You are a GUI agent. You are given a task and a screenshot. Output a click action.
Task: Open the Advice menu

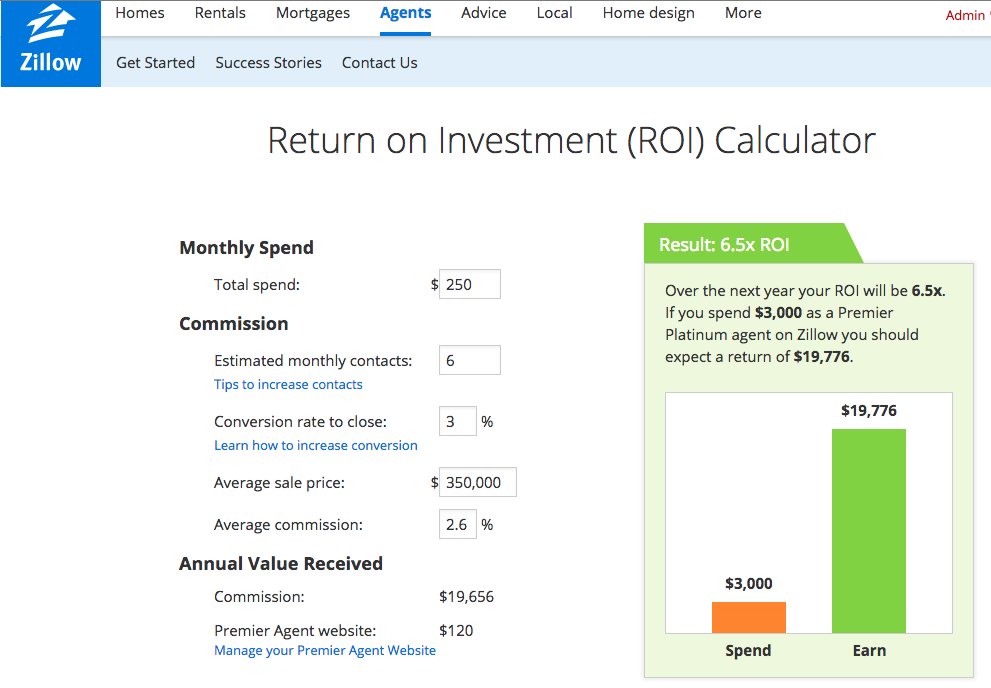[x=483, y=13]
